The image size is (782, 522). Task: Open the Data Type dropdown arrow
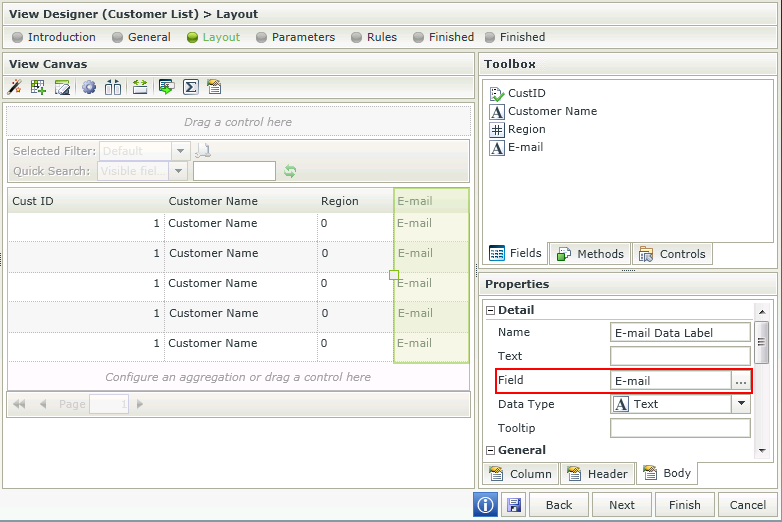pos(741,404)
